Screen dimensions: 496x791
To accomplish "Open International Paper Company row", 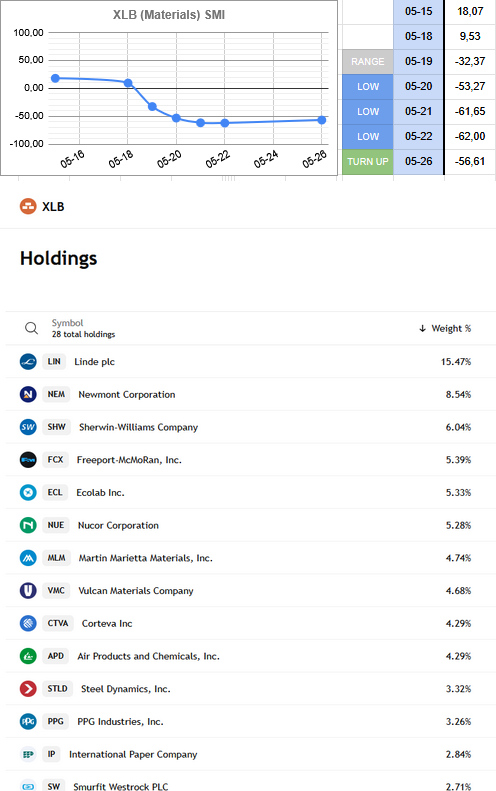I will 250,754.
